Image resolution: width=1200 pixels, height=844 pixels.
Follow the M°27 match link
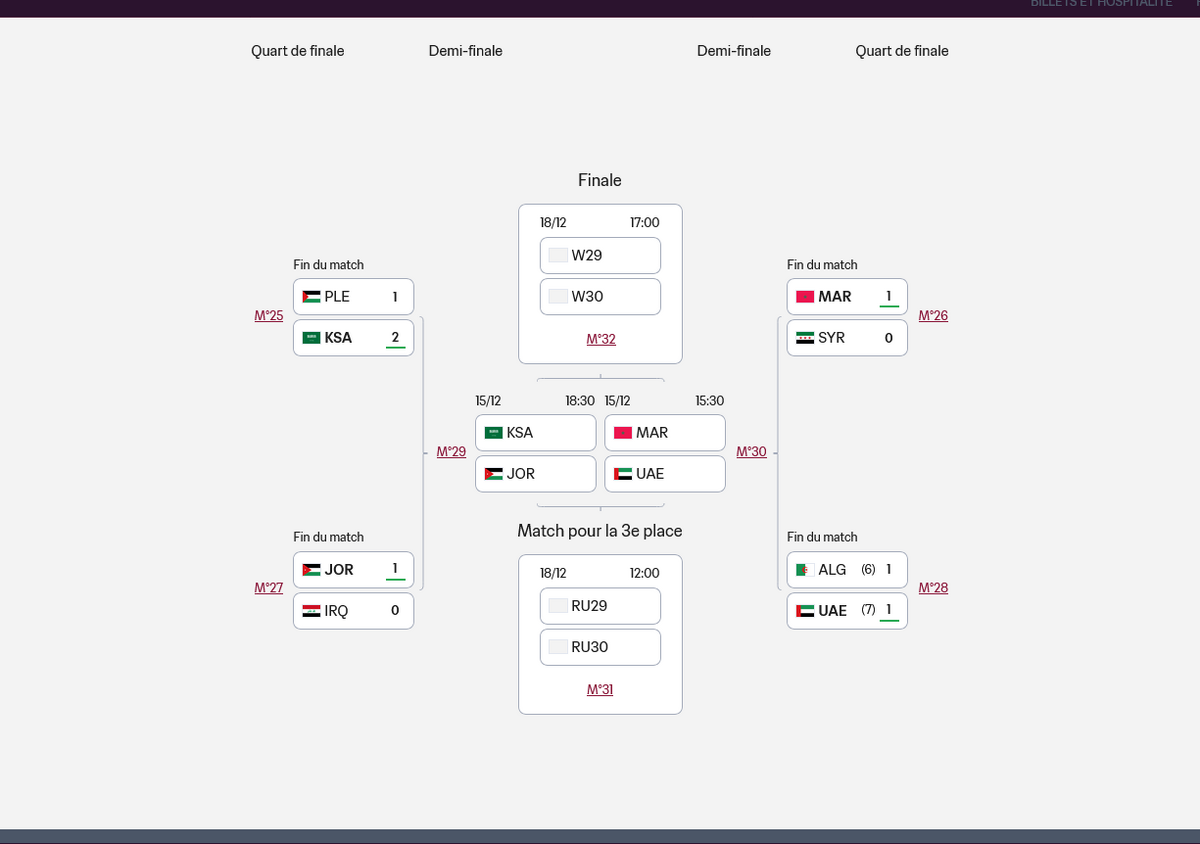coord(269,588)
